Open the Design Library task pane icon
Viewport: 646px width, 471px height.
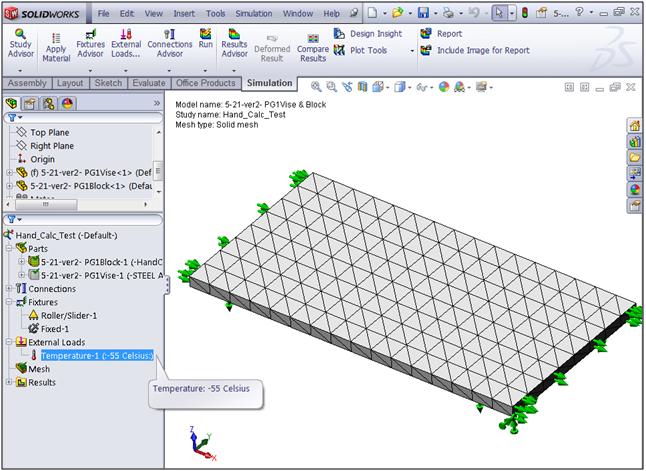tap(634, 142)
